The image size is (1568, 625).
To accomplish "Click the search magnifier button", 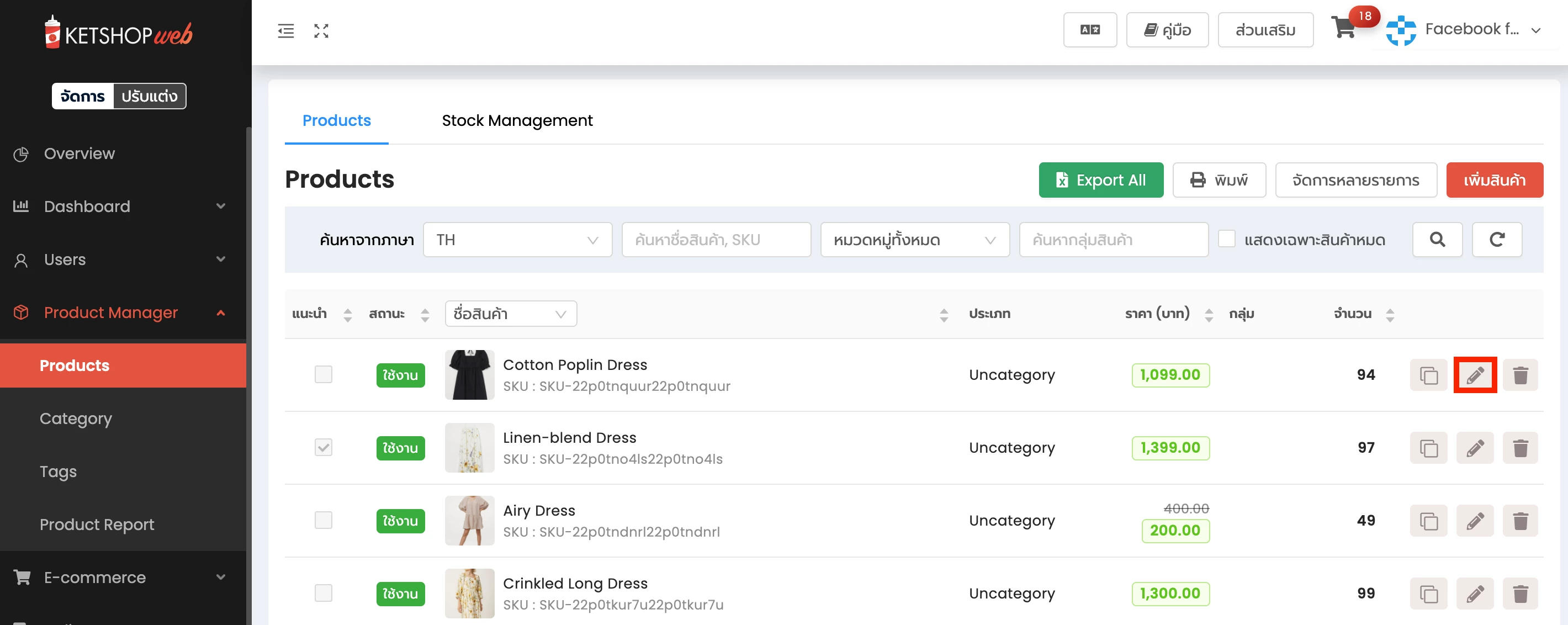I will click(1437, 239).
